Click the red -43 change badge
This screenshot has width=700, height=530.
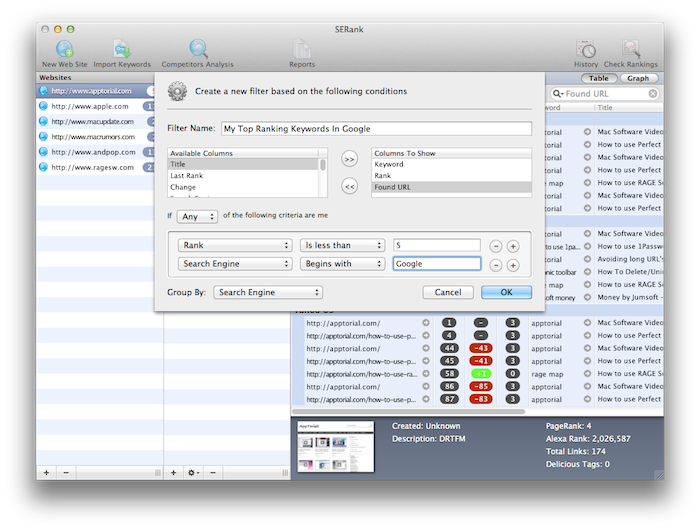pyautogui.click(x=481, y=348)
